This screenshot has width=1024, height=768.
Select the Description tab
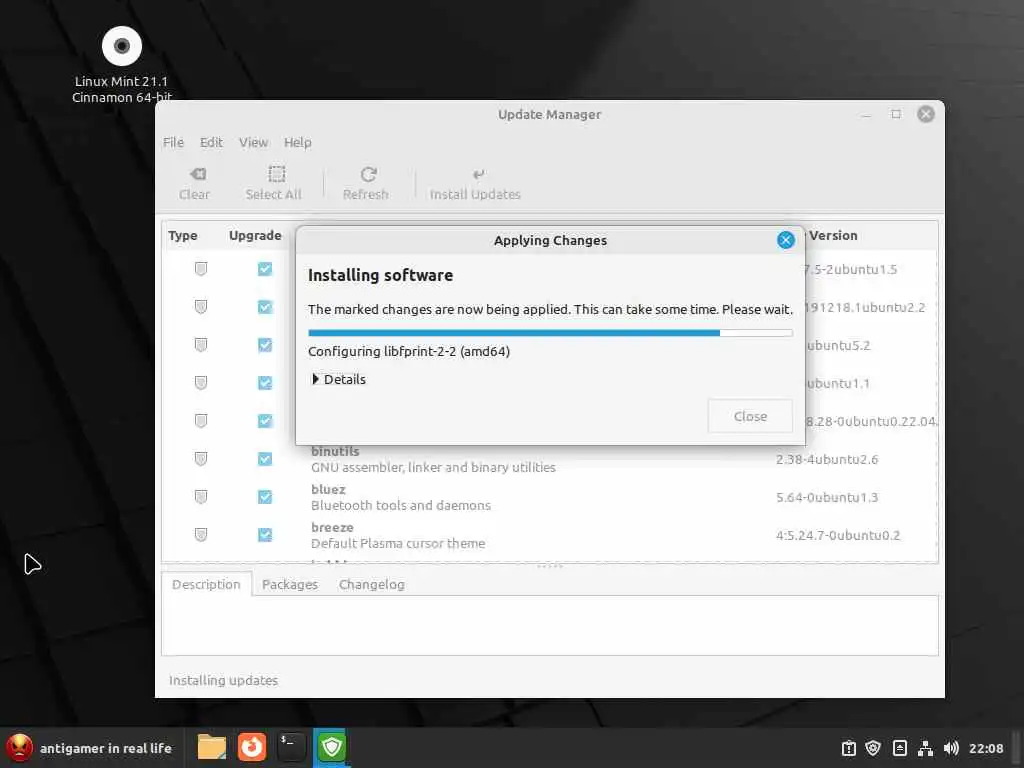click(x=206, y=584)
